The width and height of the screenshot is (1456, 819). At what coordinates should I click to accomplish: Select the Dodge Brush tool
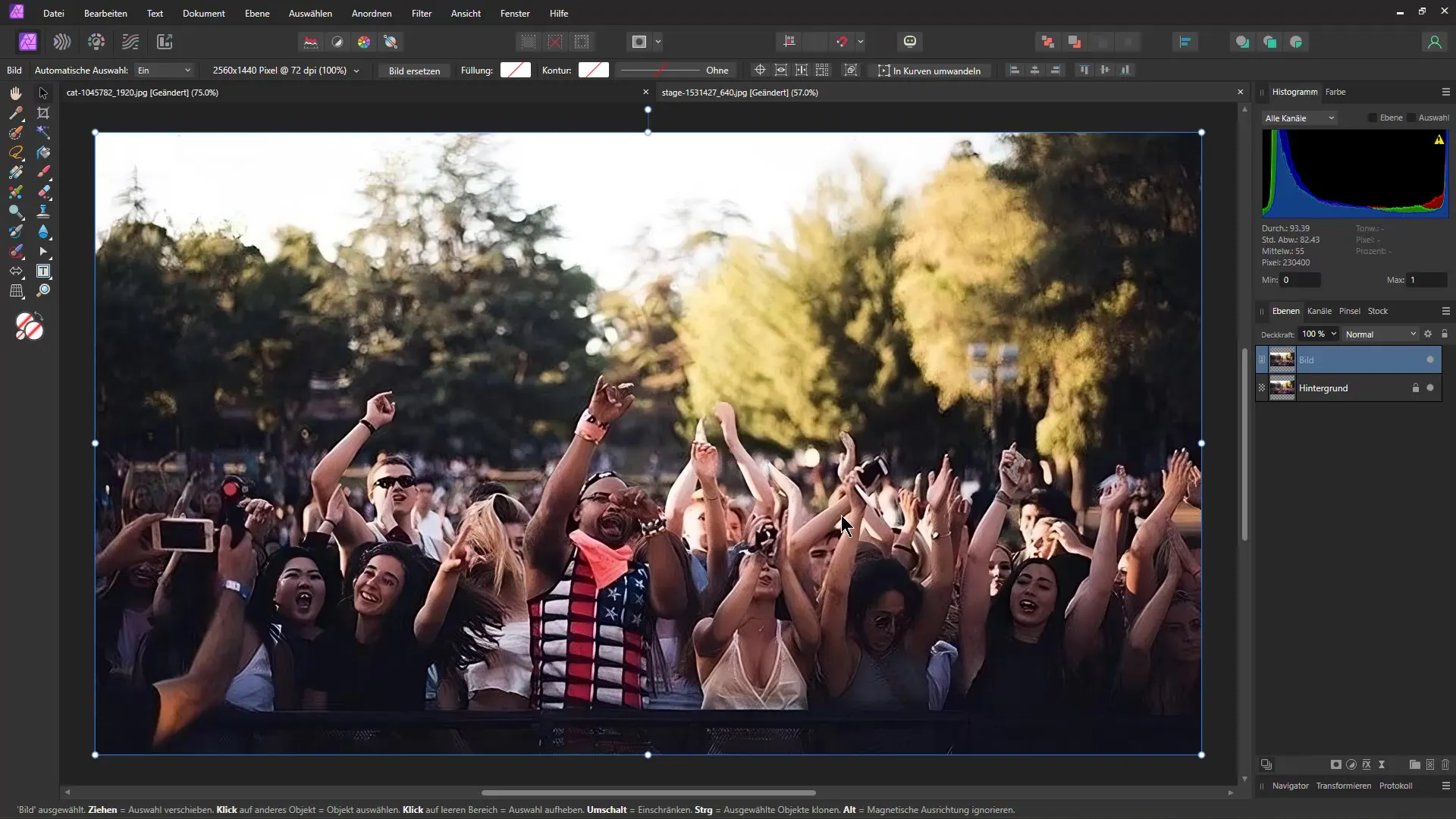(x=16, y=212)
